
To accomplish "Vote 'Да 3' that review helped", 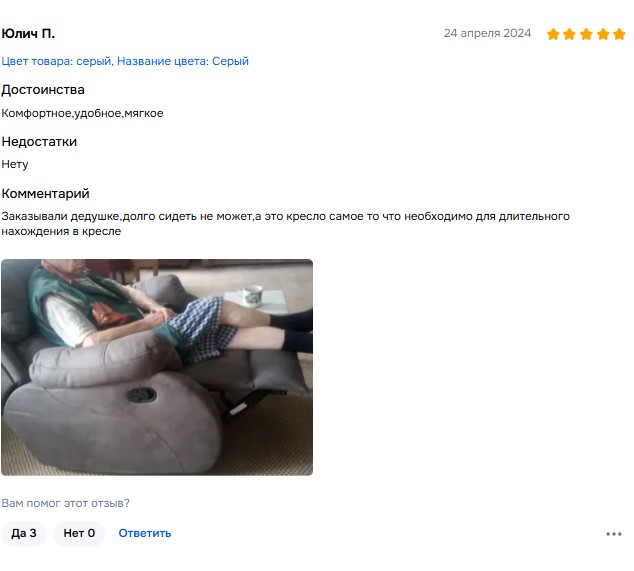I will [24, 533].
